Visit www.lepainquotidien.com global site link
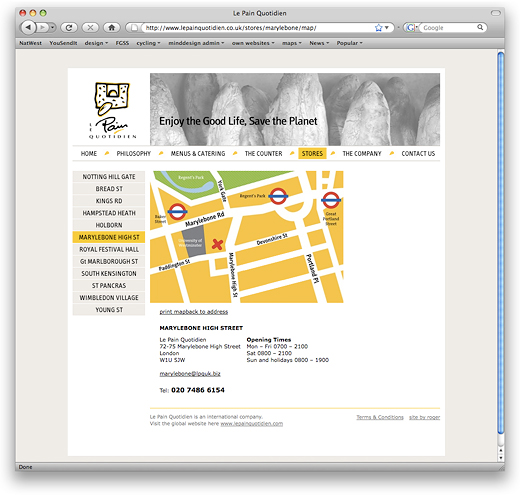This screenshot has width=520, height=495. click(x=252, y=424)
